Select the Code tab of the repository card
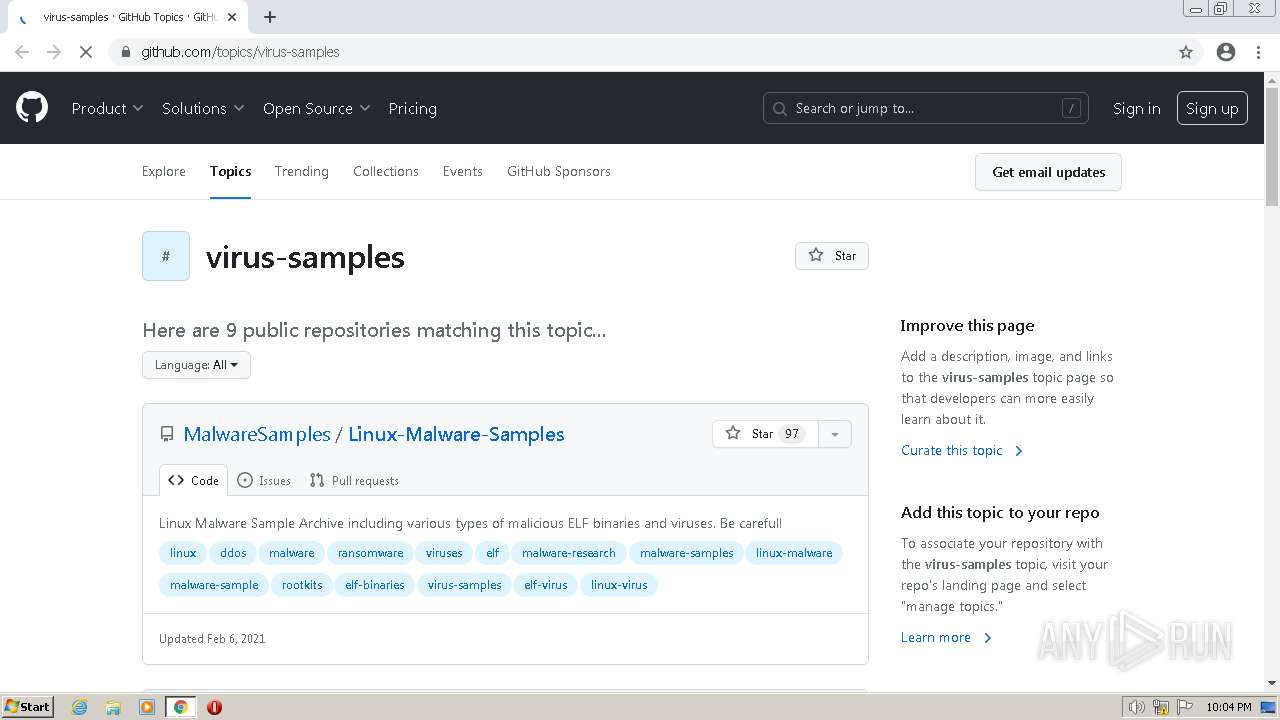 (x=193, y=480)
